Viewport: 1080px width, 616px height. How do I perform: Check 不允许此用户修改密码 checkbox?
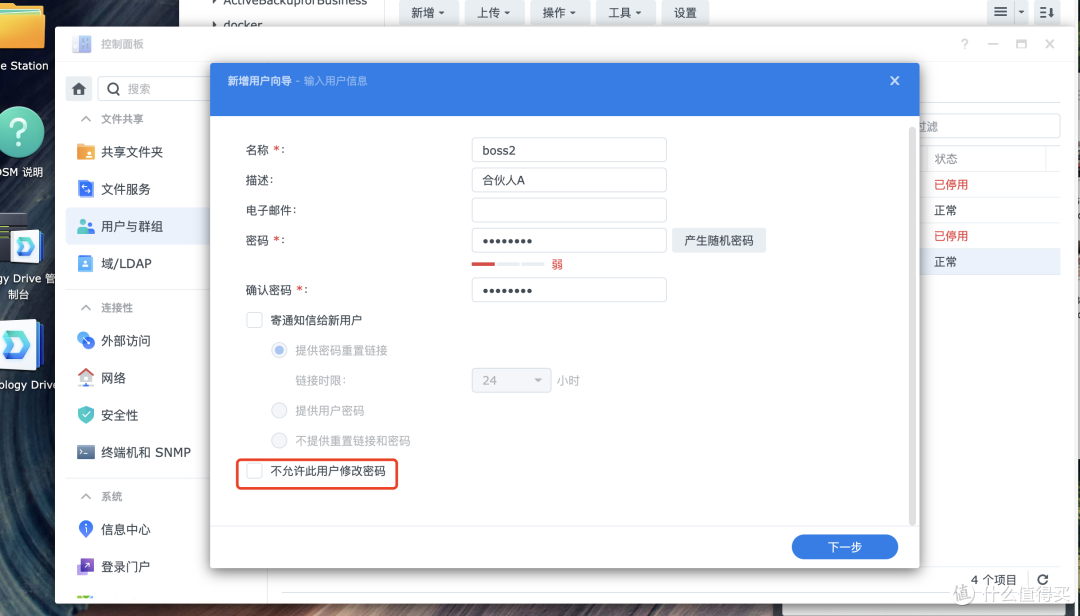point(254,471)
